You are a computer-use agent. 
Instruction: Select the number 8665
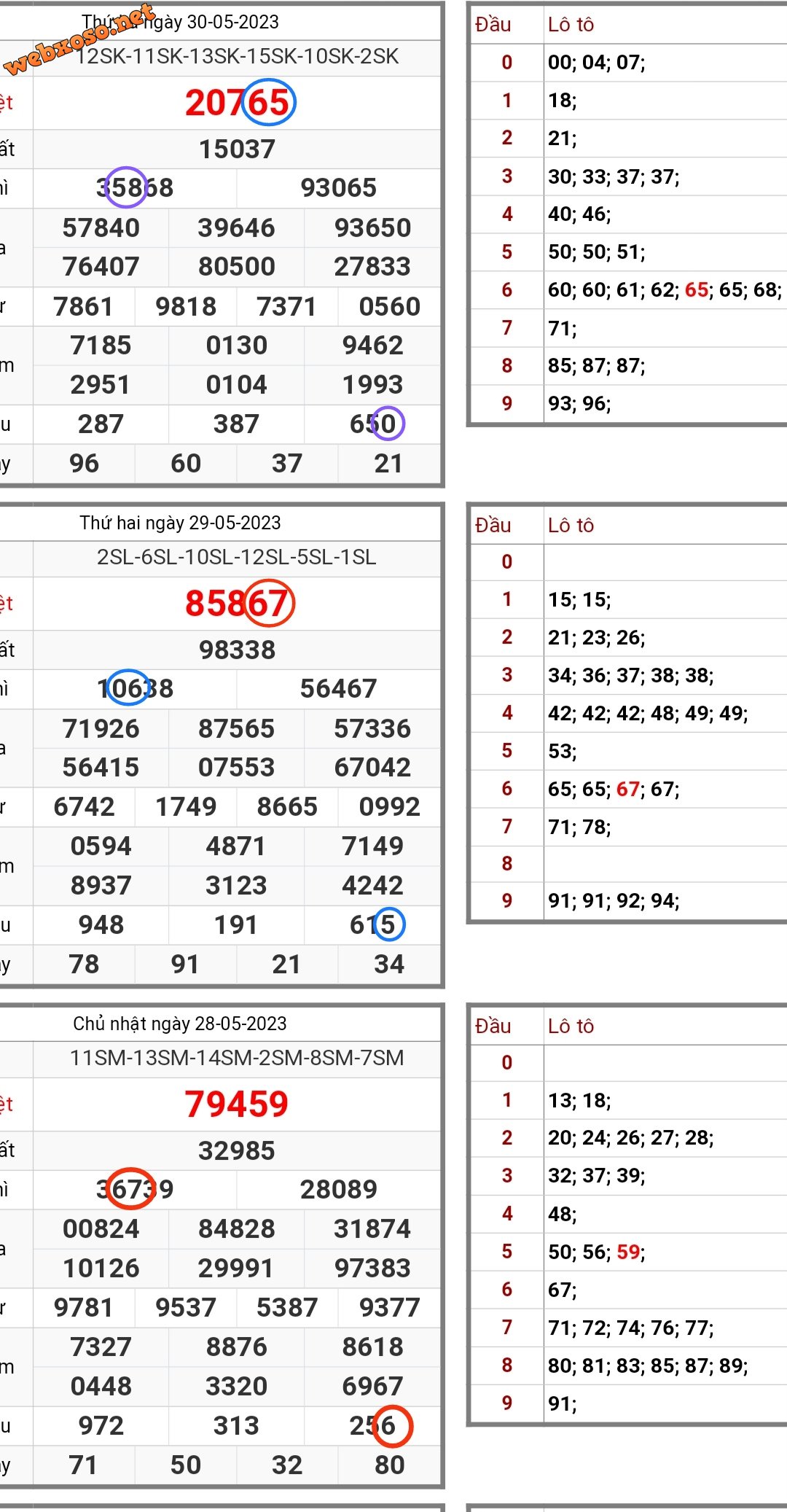click(287, 807)
